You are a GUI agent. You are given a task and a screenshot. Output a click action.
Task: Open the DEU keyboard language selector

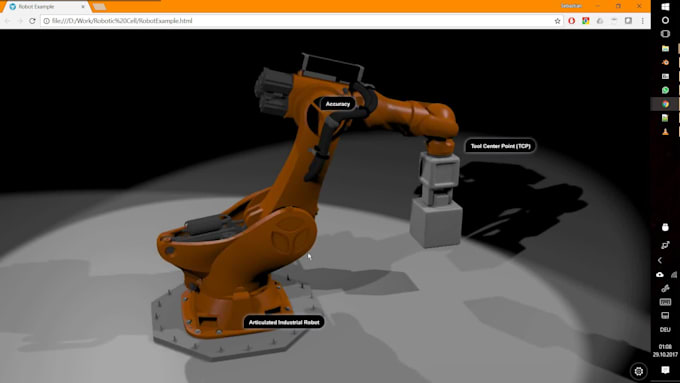pyautogui.click(x=665, y=330)
